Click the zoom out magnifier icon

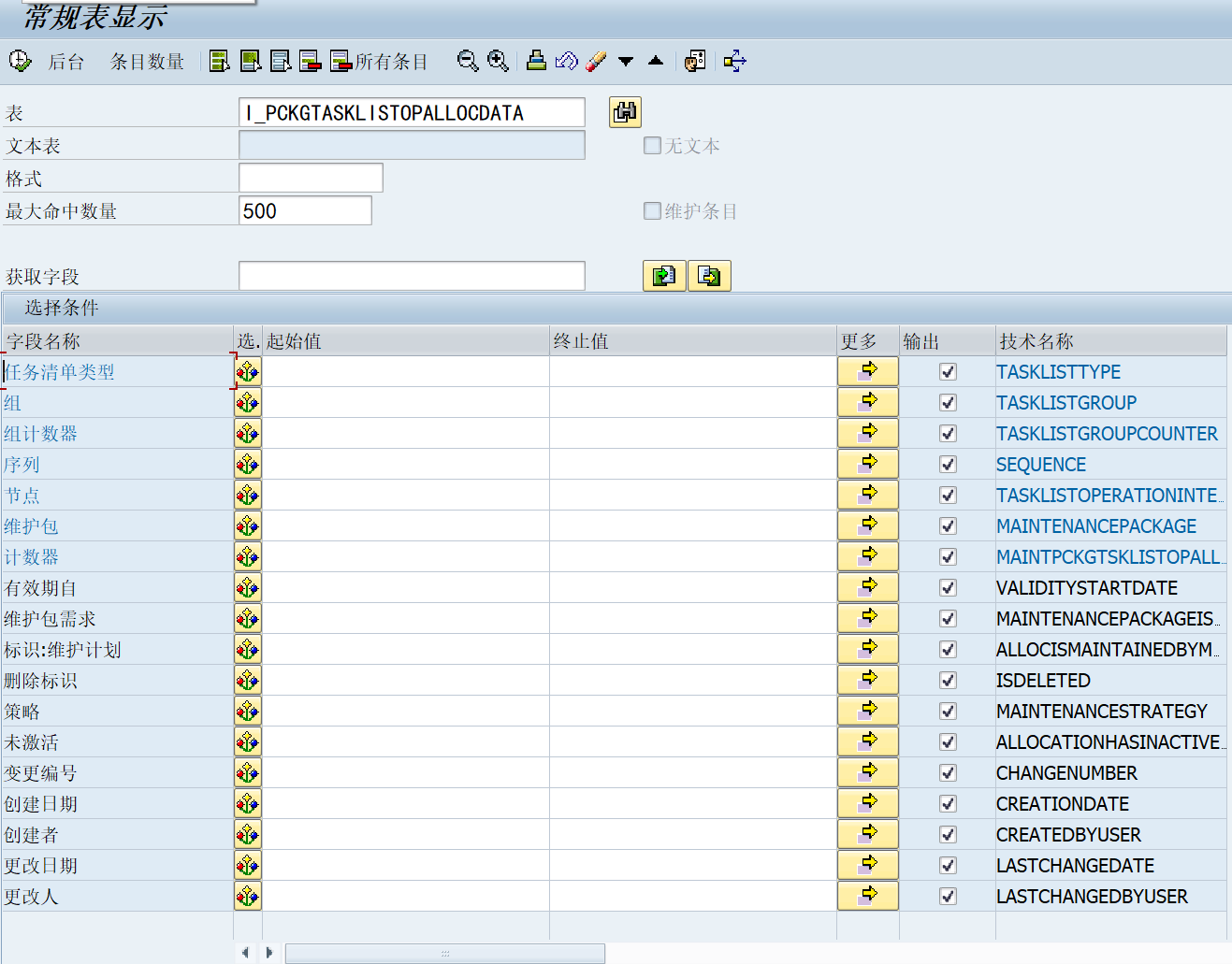[468, 62]
